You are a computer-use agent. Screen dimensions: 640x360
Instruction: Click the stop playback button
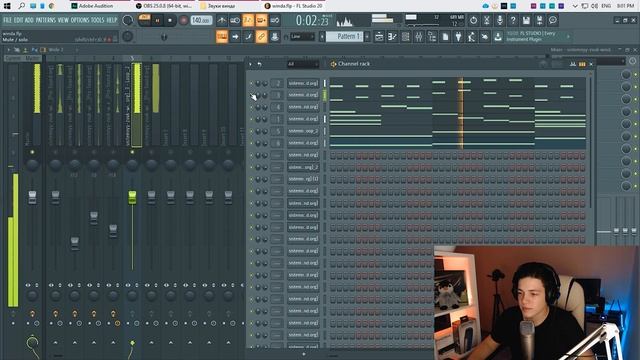(x=170, y=20)
